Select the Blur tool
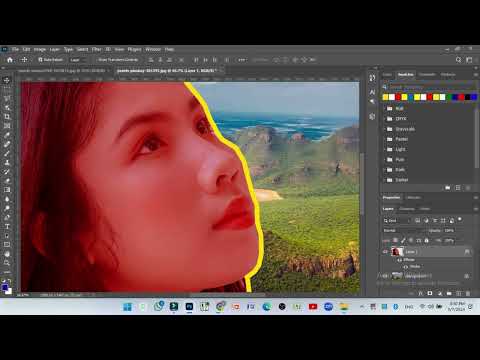480x360 pixels. click(7, 199)
